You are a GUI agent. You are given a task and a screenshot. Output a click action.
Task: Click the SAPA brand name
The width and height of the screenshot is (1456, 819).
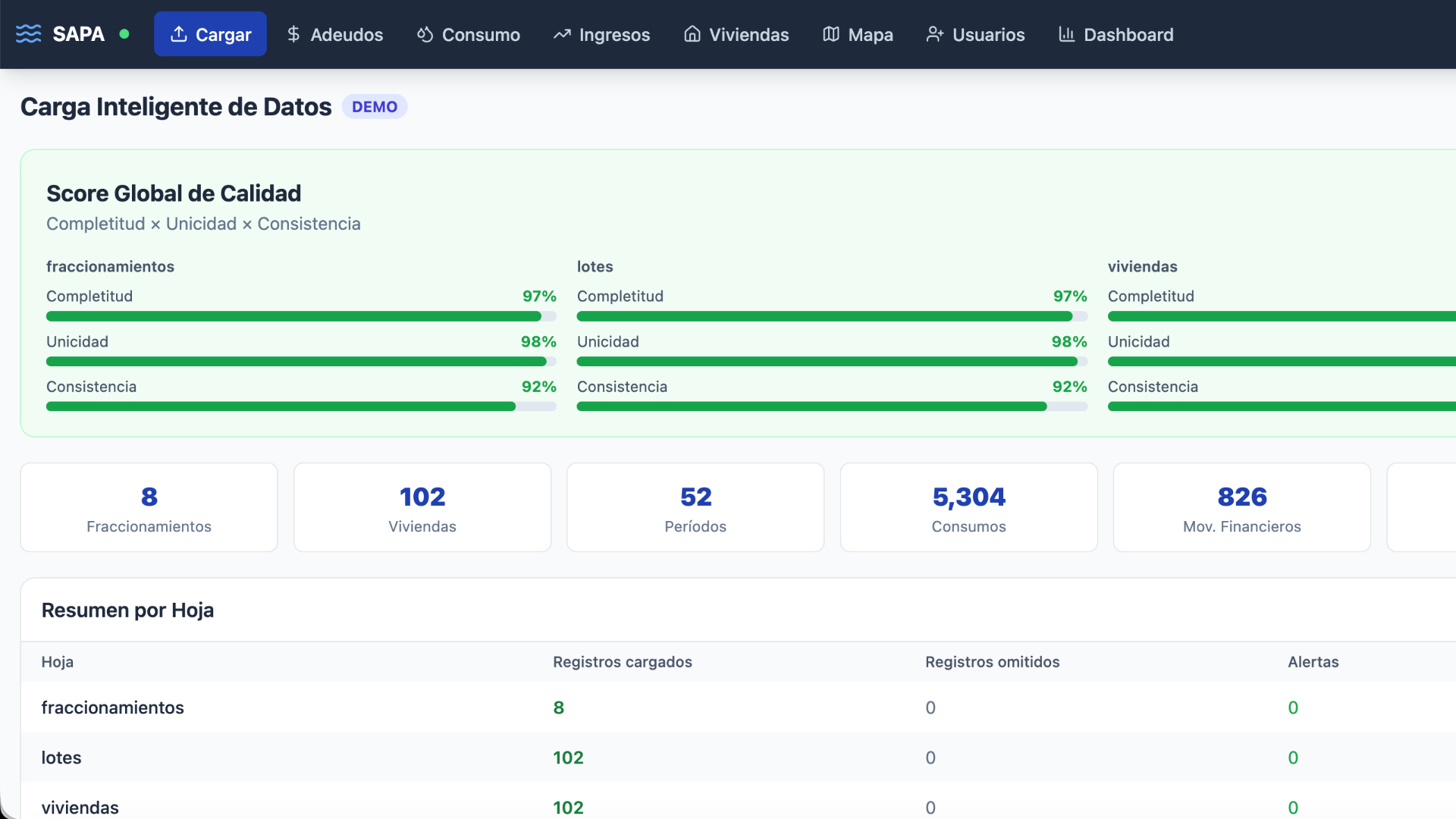(x=78, y=34)
